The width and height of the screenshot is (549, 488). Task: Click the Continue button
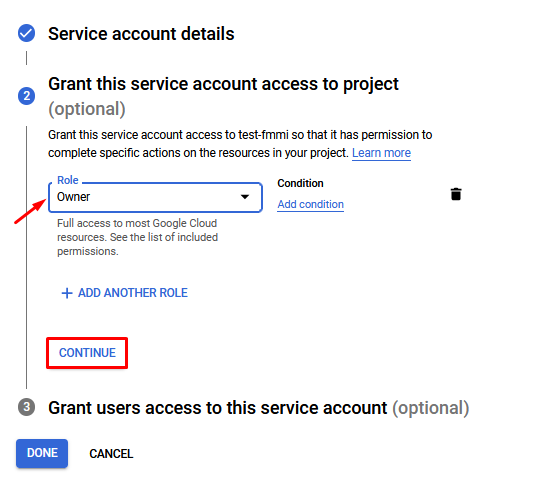[x=87, y=353]
